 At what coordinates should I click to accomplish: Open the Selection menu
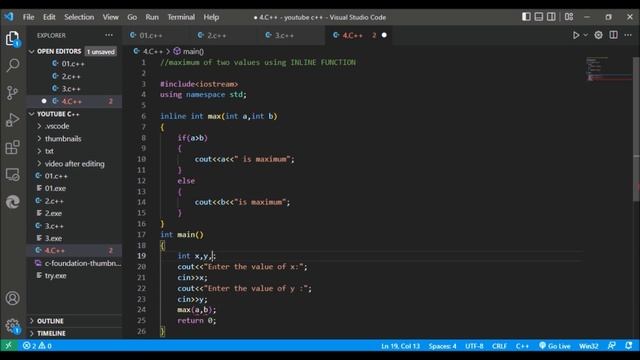[x=79, y=17]
